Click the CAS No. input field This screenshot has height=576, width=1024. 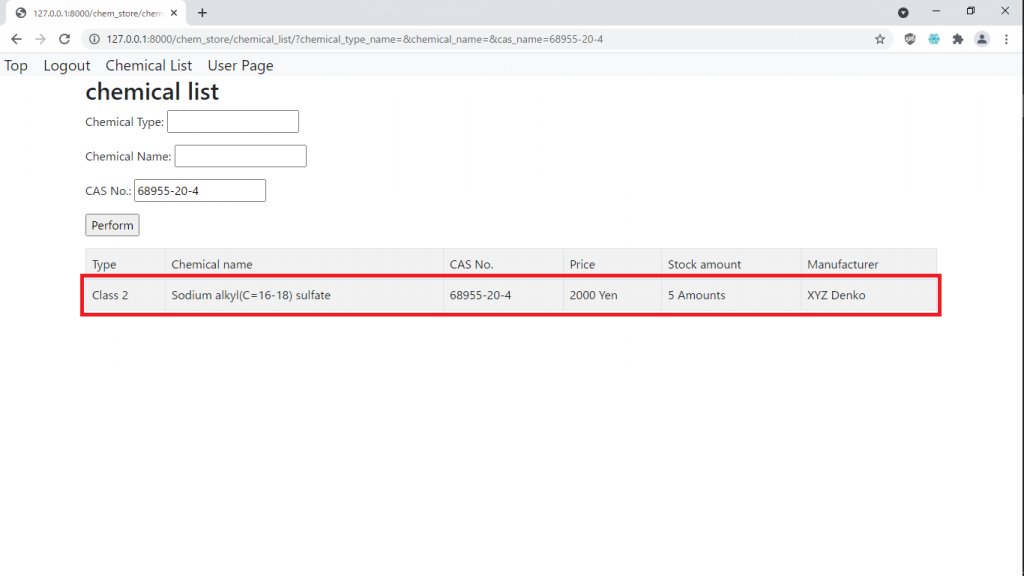point(200,191)
